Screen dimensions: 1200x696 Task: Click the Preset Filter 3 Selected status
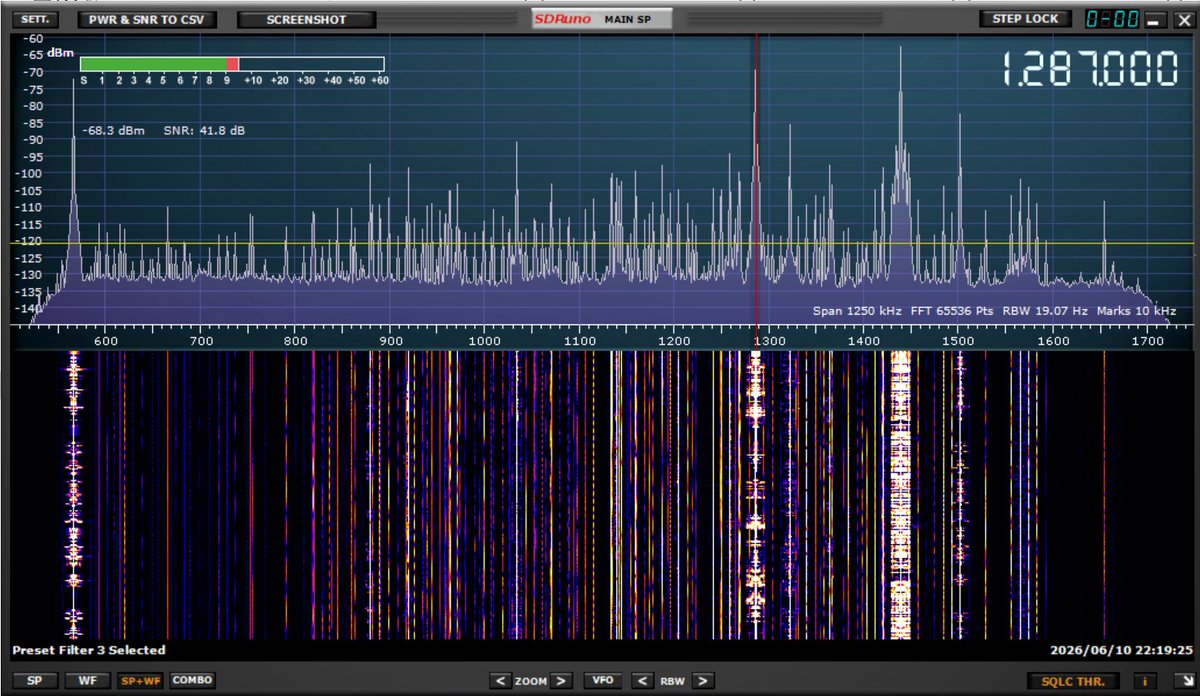(x=89, y=650)
